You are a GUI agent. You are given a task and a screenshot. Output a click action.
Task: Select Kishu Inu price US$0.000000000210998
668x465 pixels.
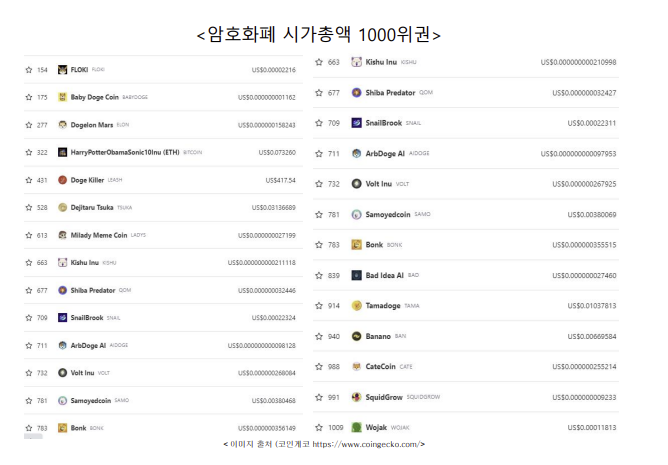click(x=579, y=62)
